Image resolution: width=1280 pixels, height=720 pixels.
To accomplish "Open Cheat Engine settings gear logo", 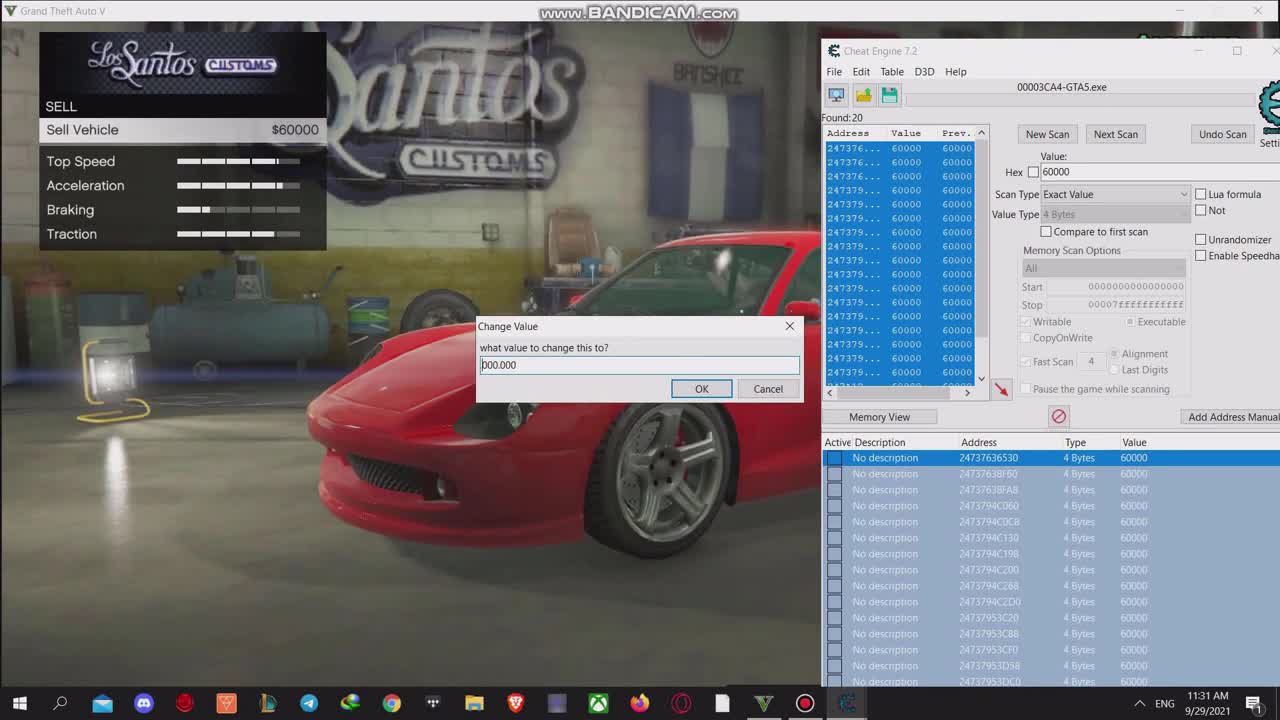I will coord(1270,108).
